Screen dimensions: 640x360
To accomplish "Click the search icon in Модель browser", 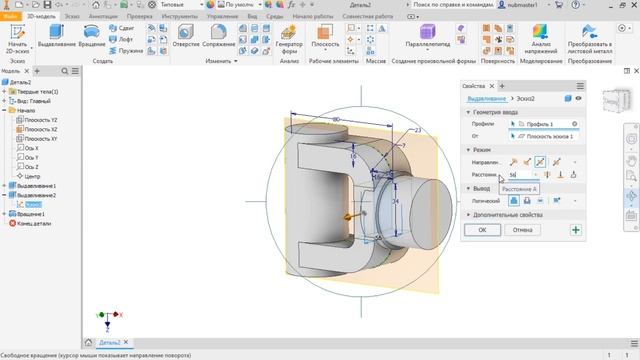I will click(64, 71).
